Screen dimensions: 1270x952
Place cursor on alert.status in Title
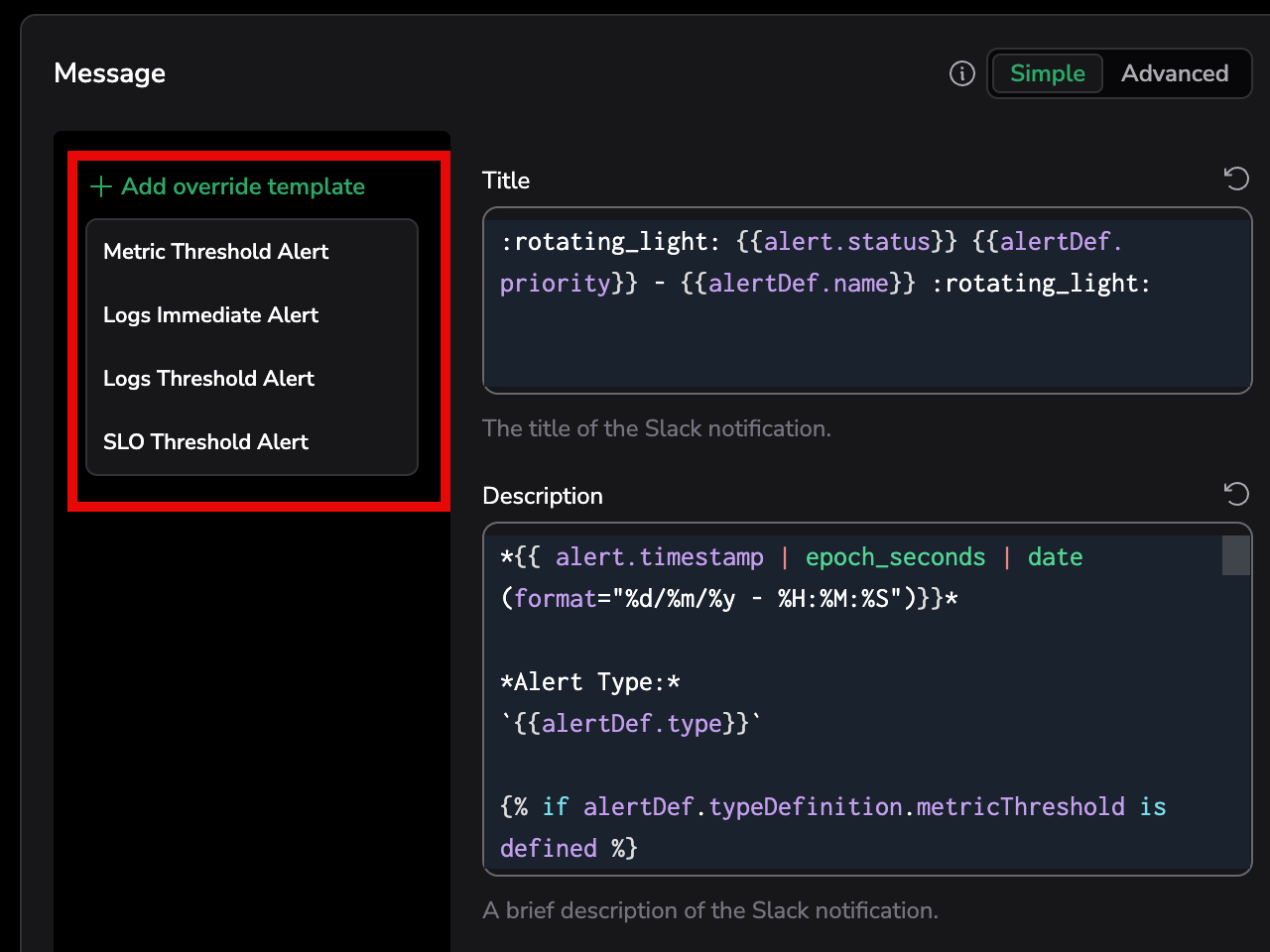(846, 242)
